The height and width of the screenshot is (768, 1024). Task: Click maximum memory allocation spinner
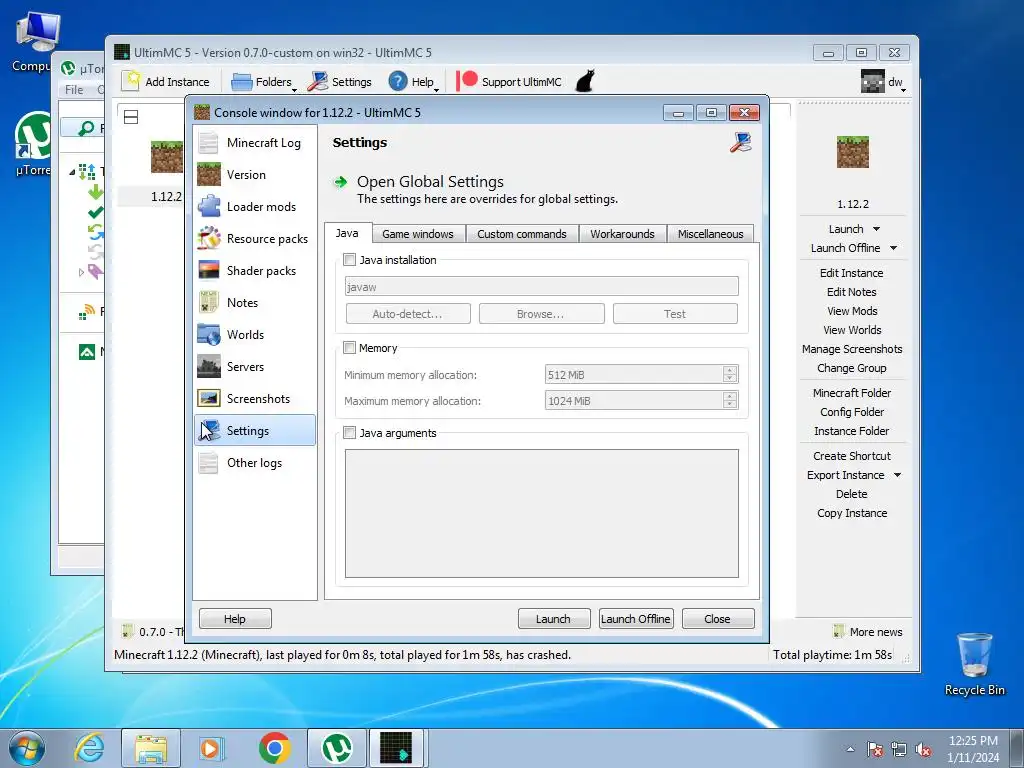[x=730, y=400]
